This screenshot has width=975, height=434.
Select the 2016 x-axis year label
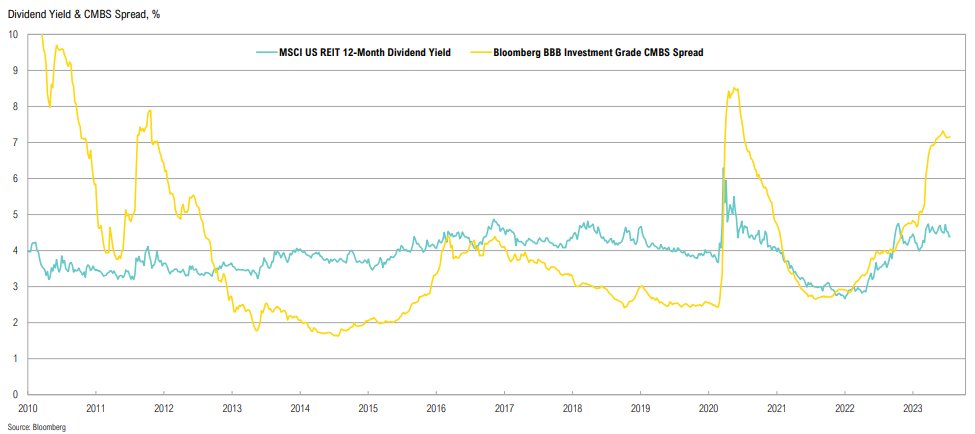coord(436,409)
